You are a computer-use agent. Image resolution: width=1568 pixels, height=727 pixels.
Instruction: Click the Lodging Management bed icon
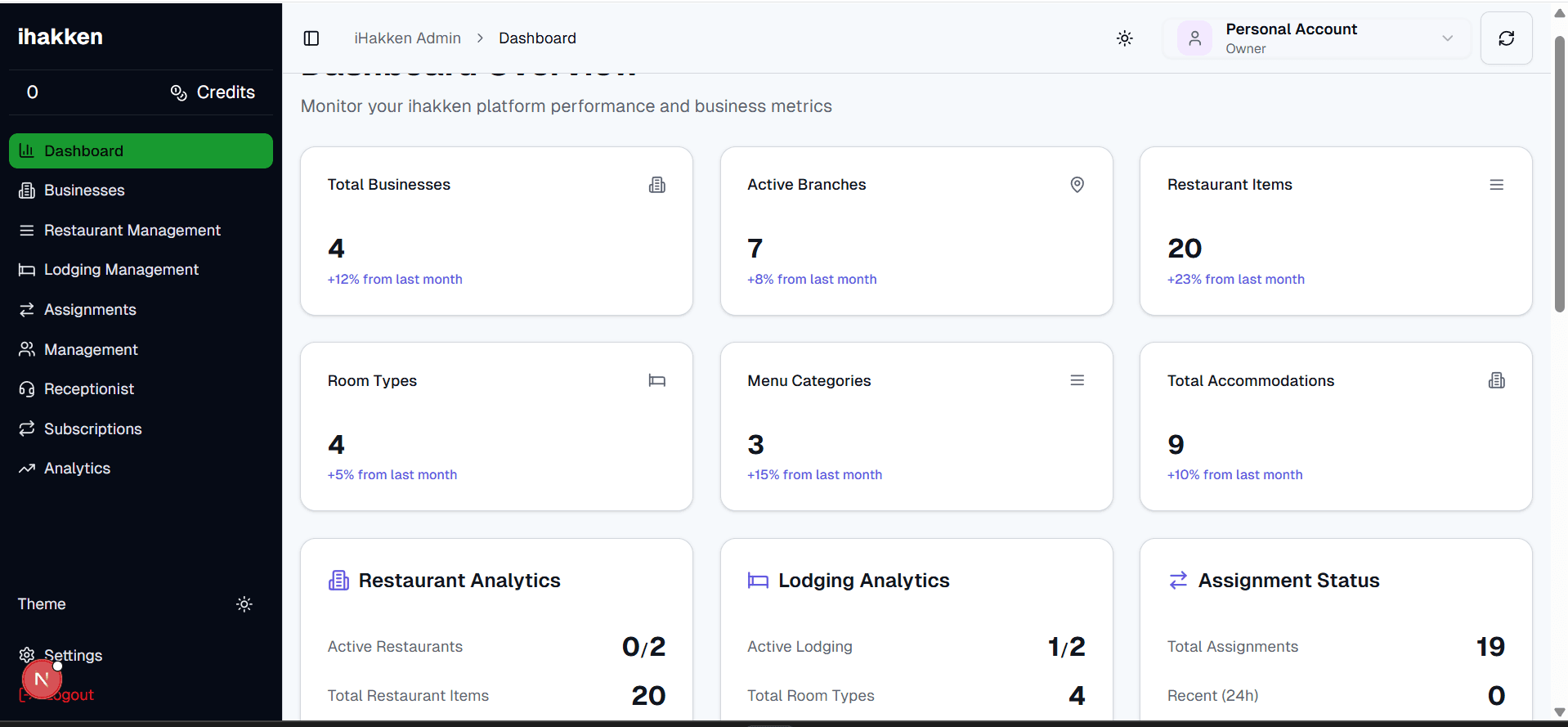(27, 270)
